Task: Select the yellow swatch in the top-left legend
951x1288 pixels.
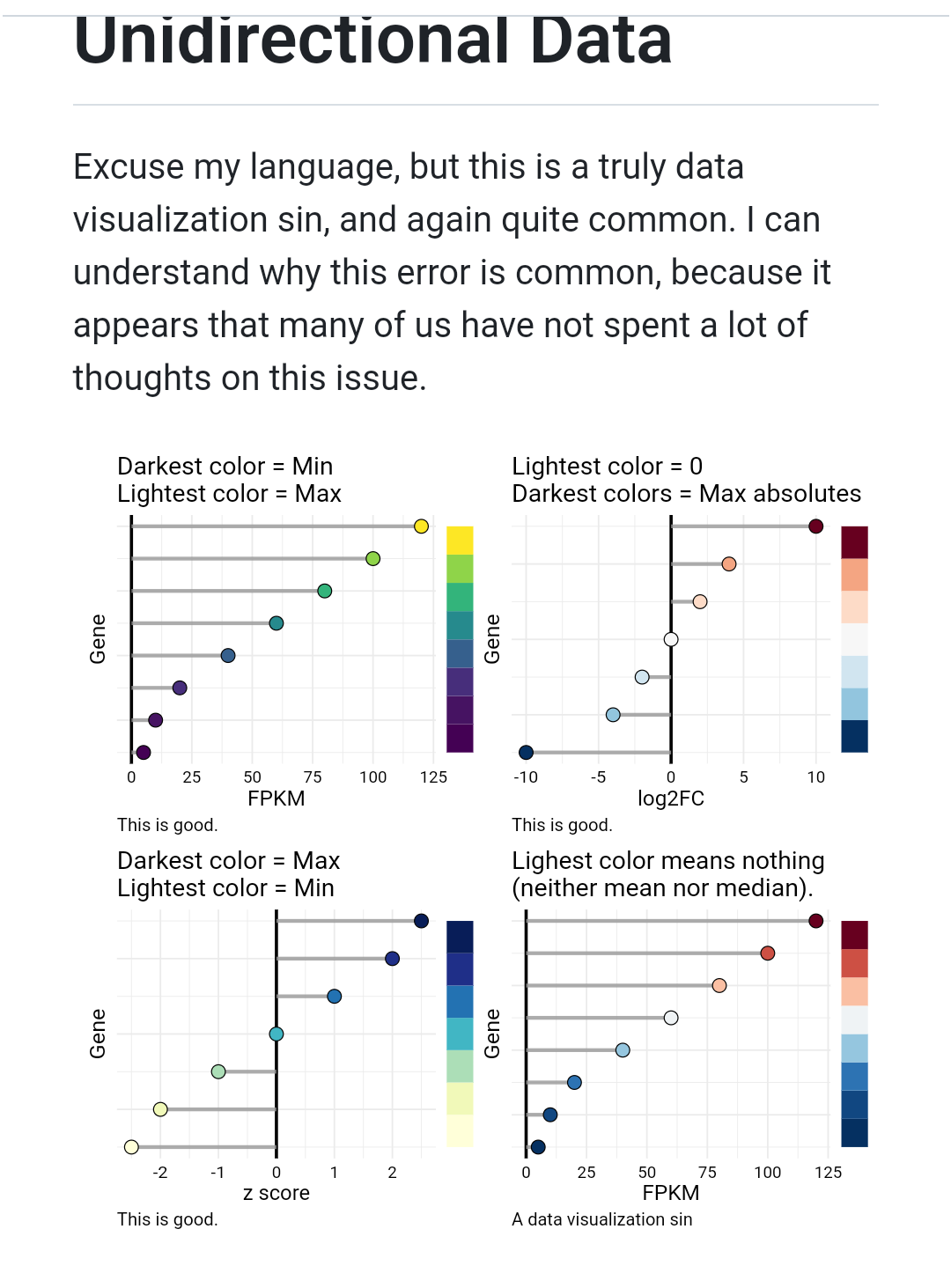Action: 460,540
